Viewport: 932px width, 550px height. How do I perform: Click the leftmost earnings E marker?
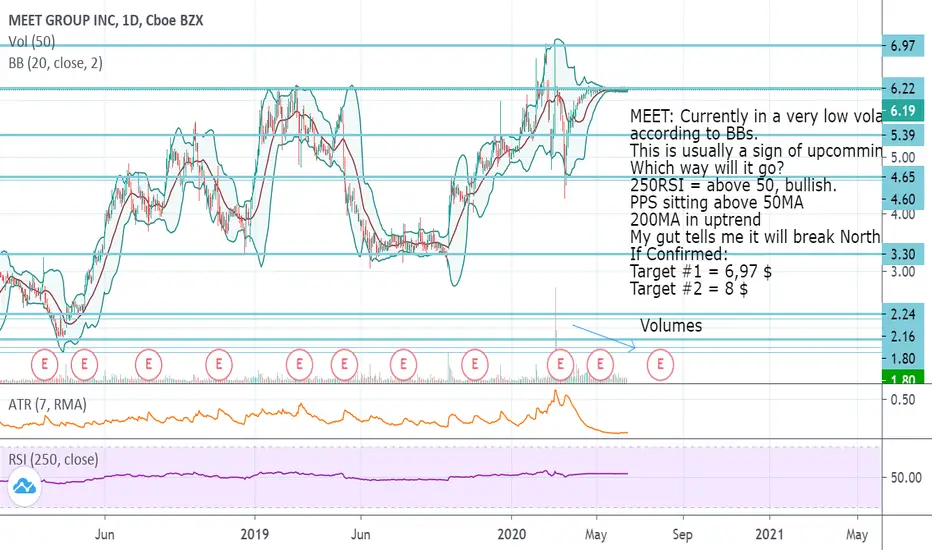click(45, 363)
